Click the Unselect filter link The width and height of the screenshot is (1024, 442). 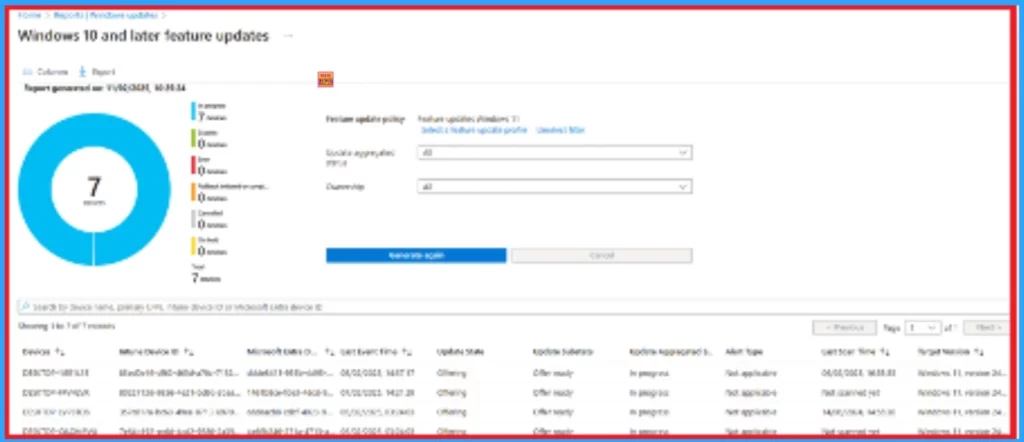[560, 130]
